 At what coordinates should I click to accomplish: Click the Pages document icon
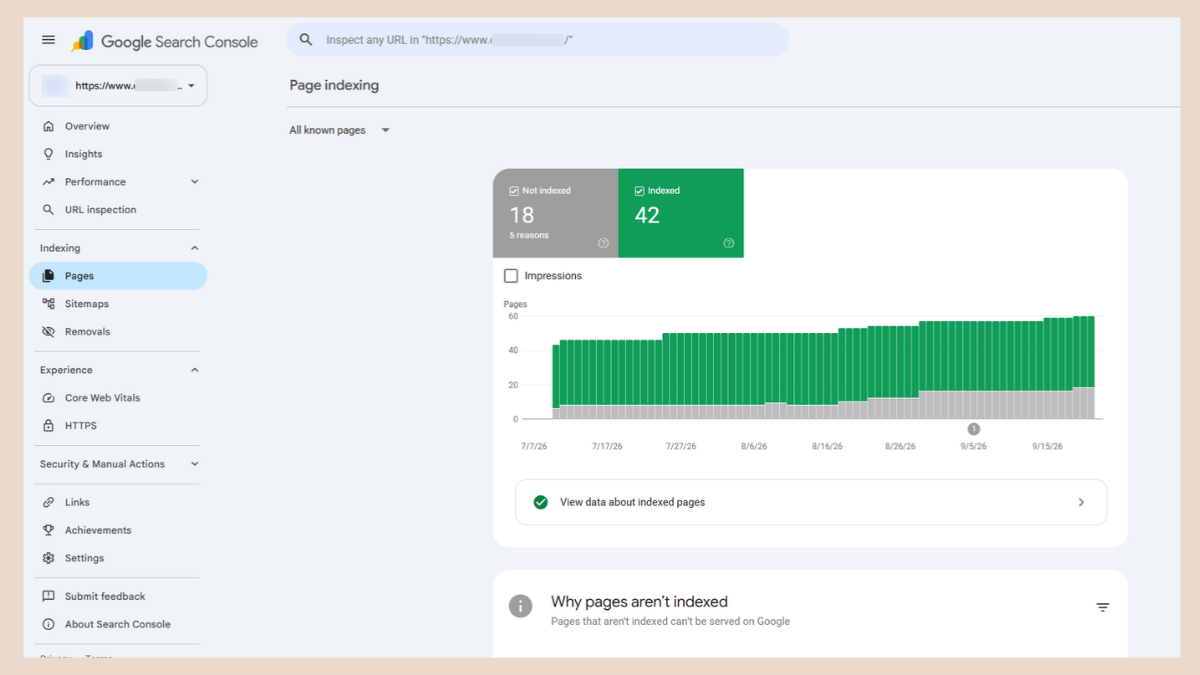point(48,276)
